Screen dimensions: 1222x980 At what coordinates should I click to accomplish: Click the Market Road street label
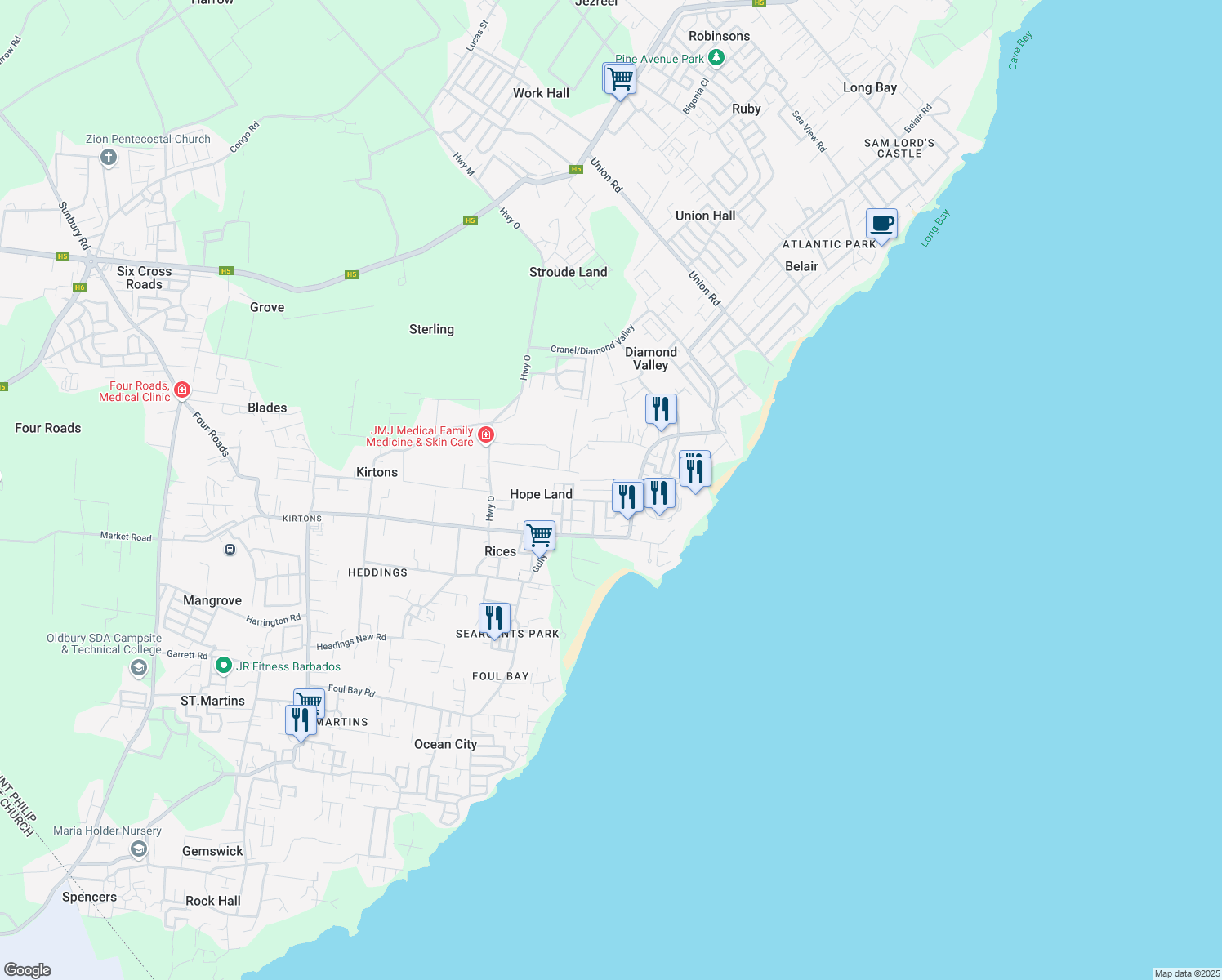[126, 537]
